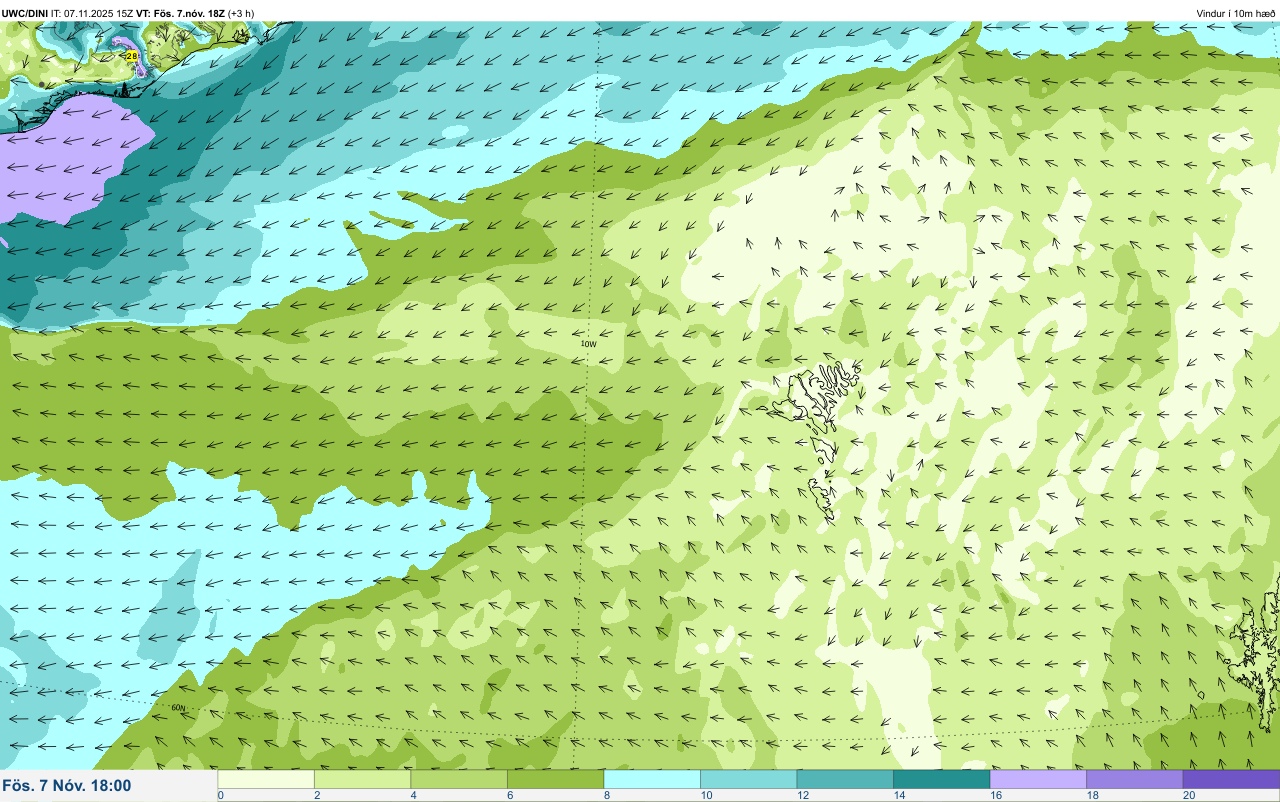
Task: Click the 'Vindur í 10m hæð' title
Action: point(1235,13)
